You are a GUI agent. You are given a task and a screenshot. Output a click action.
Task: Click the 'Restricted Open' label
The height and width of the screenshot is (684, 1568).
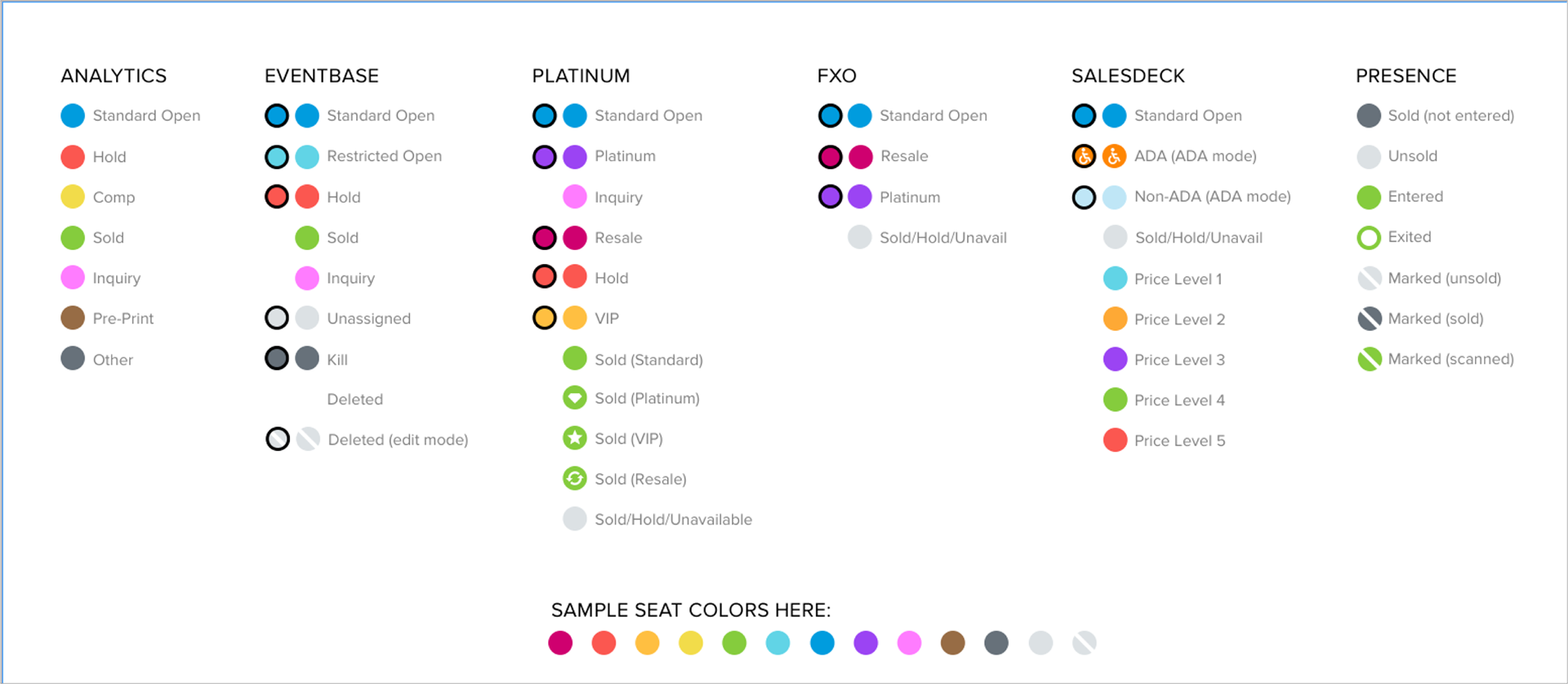(384, 156)
